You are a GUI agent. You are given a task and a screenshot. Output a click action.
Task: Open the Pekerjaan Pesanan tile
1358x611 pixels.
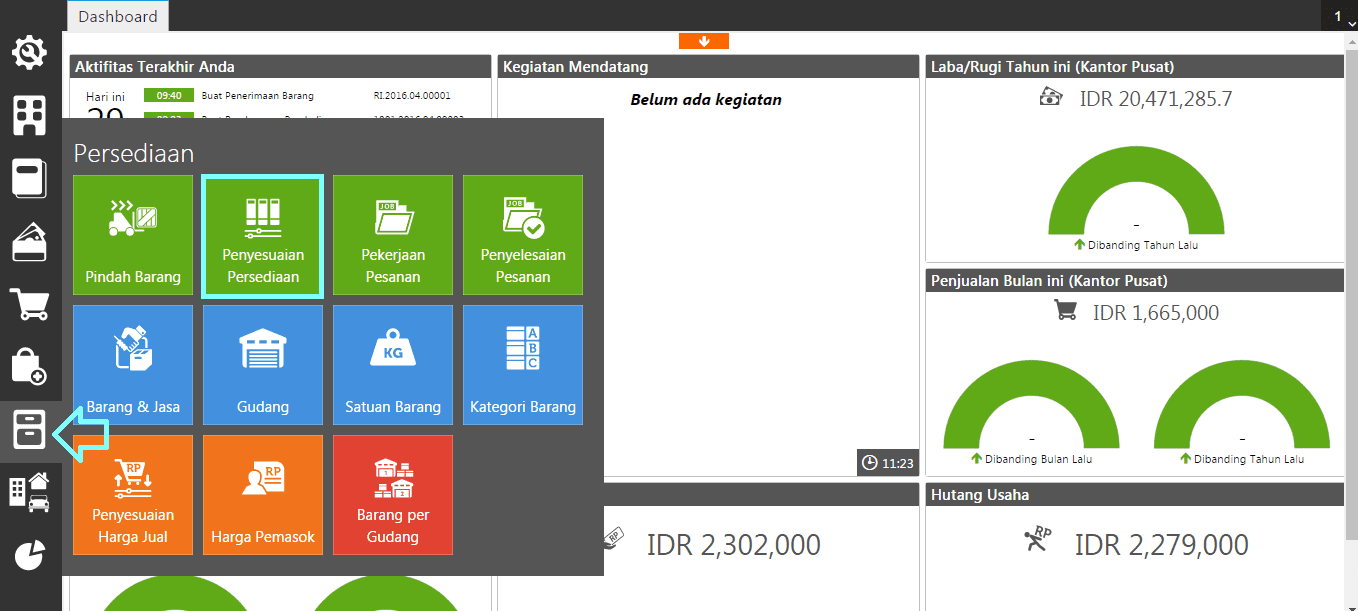coord(393,236)
